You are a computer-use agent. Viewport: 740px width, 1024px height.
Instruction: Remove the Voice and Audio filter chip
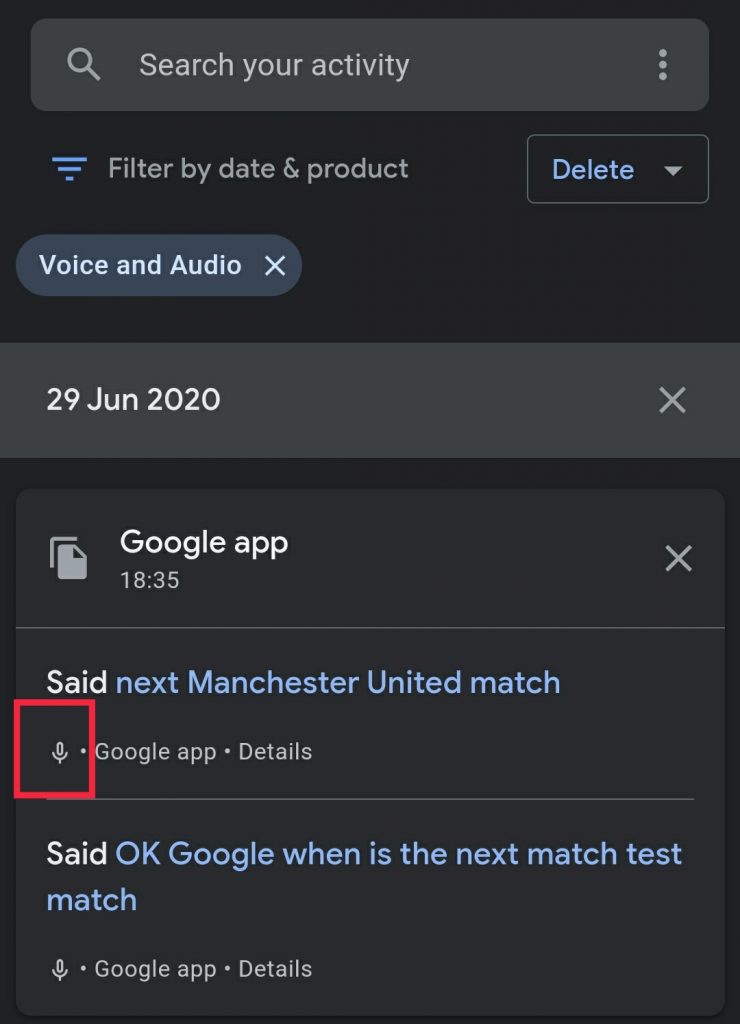click(275, 265)
